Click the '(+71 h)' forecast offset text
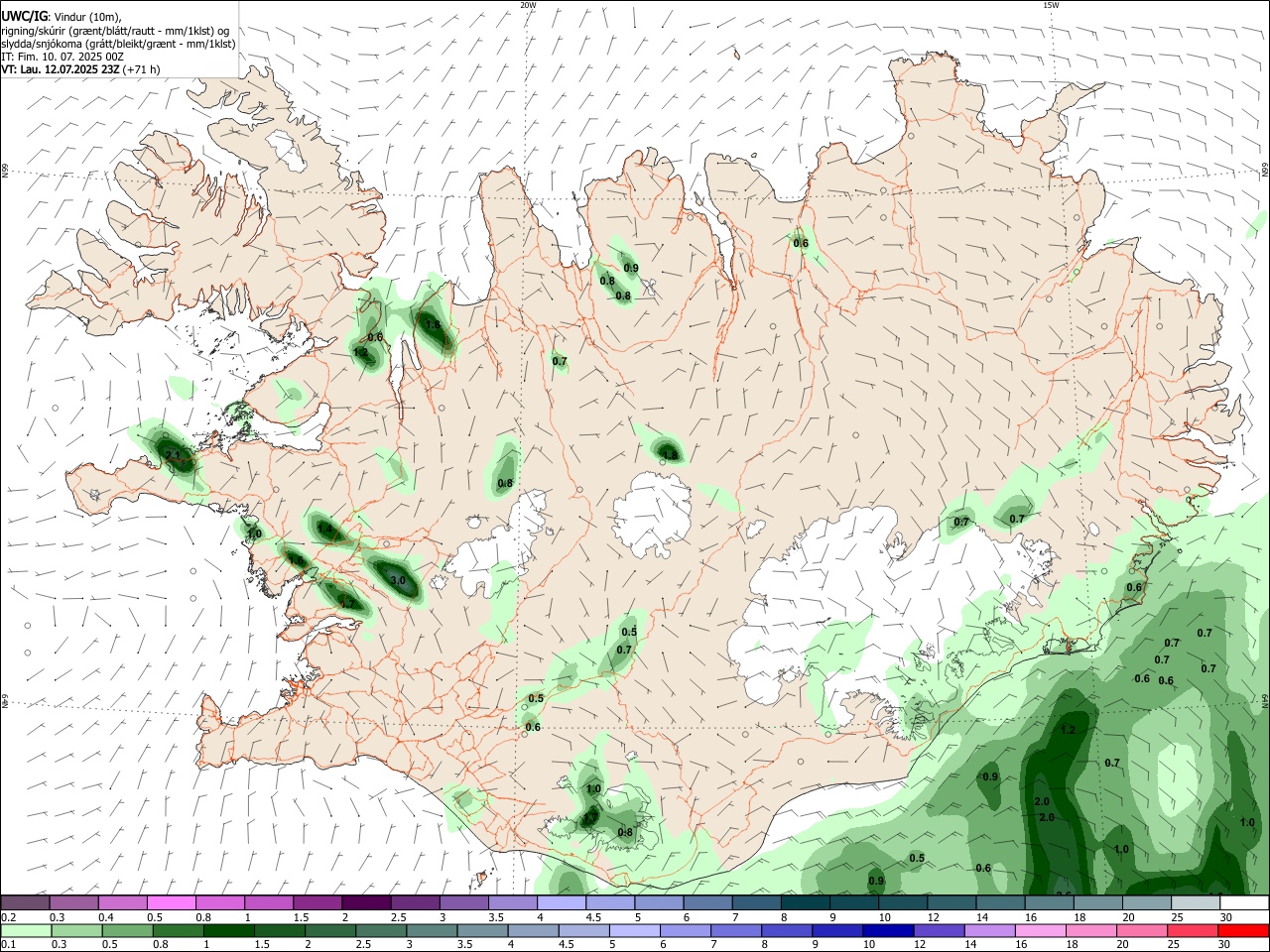1270x952 pixels. (140, 69)
